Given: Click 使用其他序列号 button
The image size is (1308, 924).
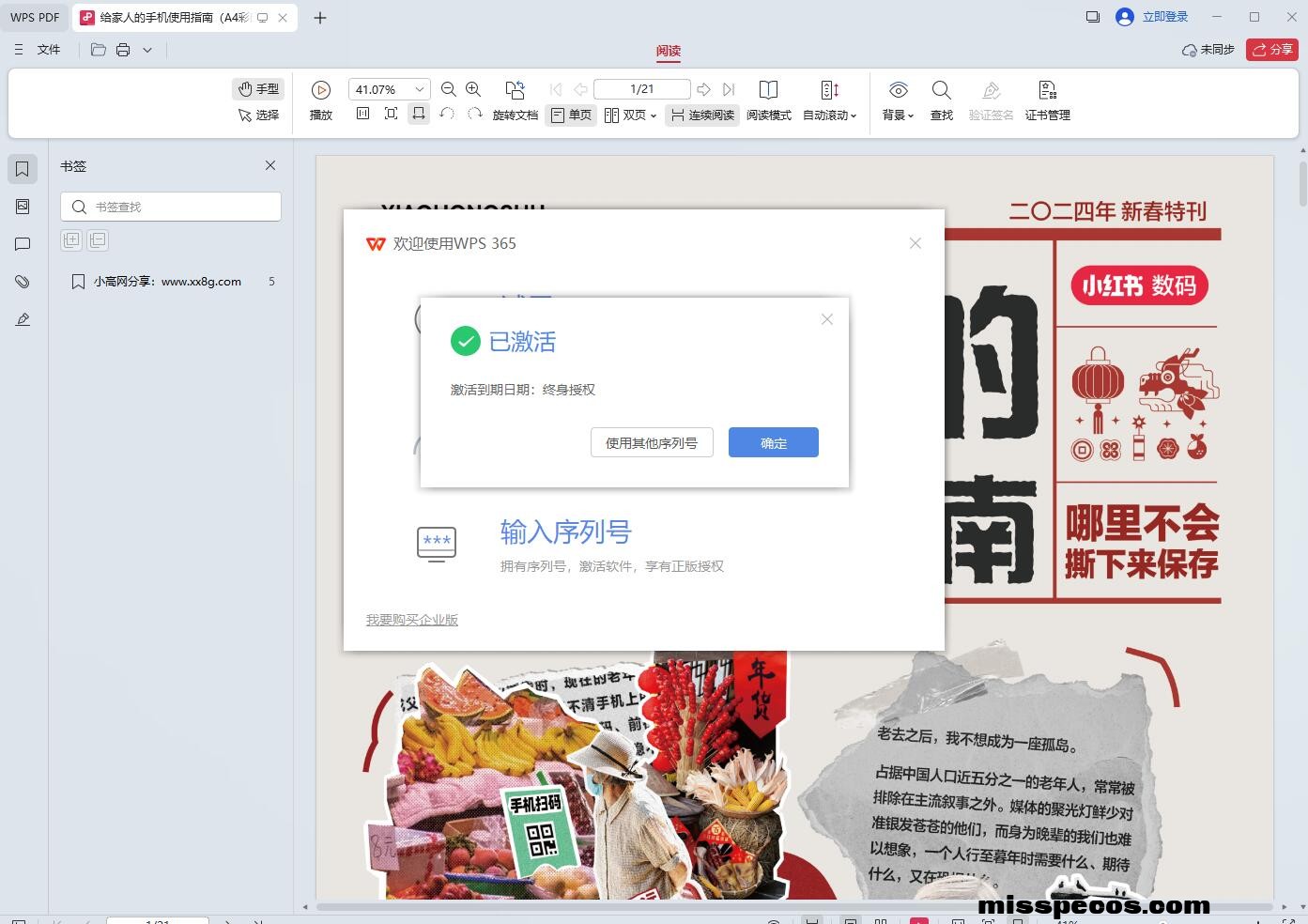Looking at the screenshot, I should click(x=652, y=442).
